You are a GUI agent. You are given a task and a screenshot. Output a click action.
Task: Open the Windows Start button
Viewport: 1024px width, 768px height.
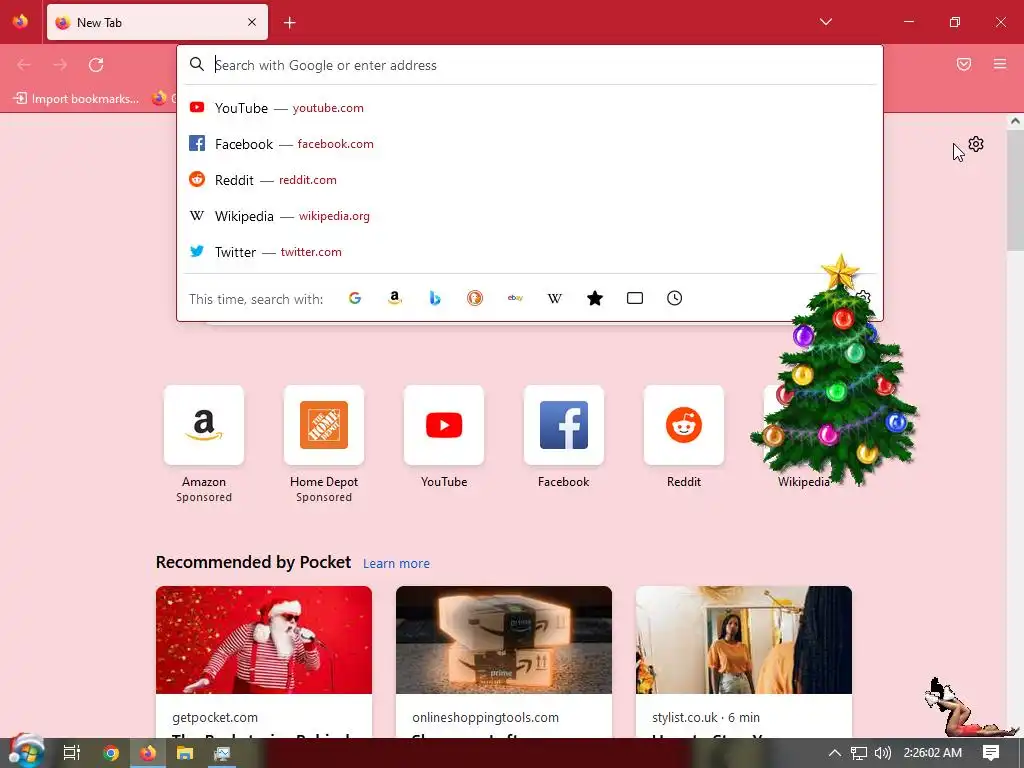25,752
